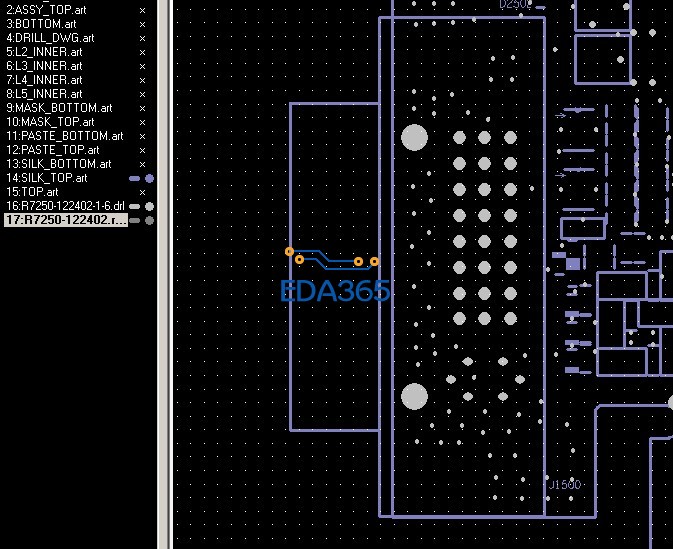This screenshot has width=673, height=549.
Task: Select the 14:SILK_TOP.art layer
Action: 47,178
